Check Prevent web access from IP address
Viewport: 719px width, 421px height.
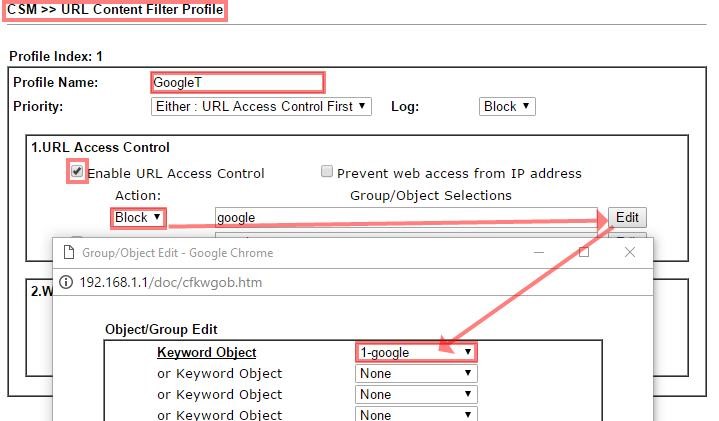coord(327,172)
